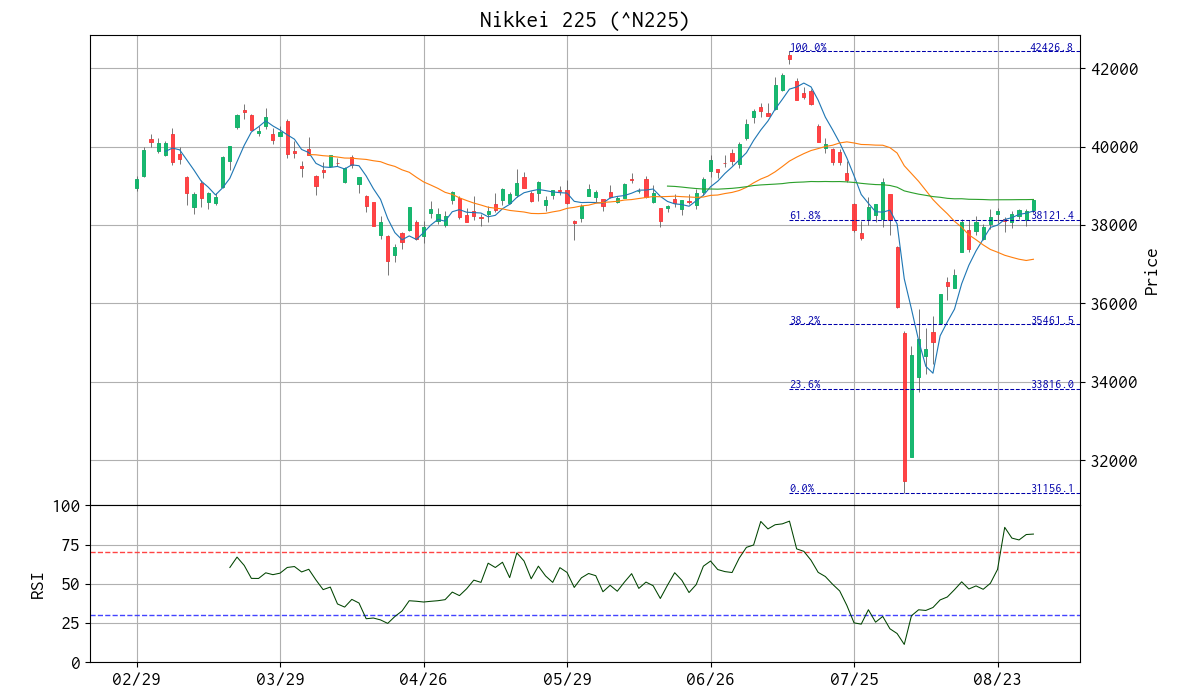Click the 0.0% Fibonacci label
1200x697 pixels.
[x=802, y=488]
